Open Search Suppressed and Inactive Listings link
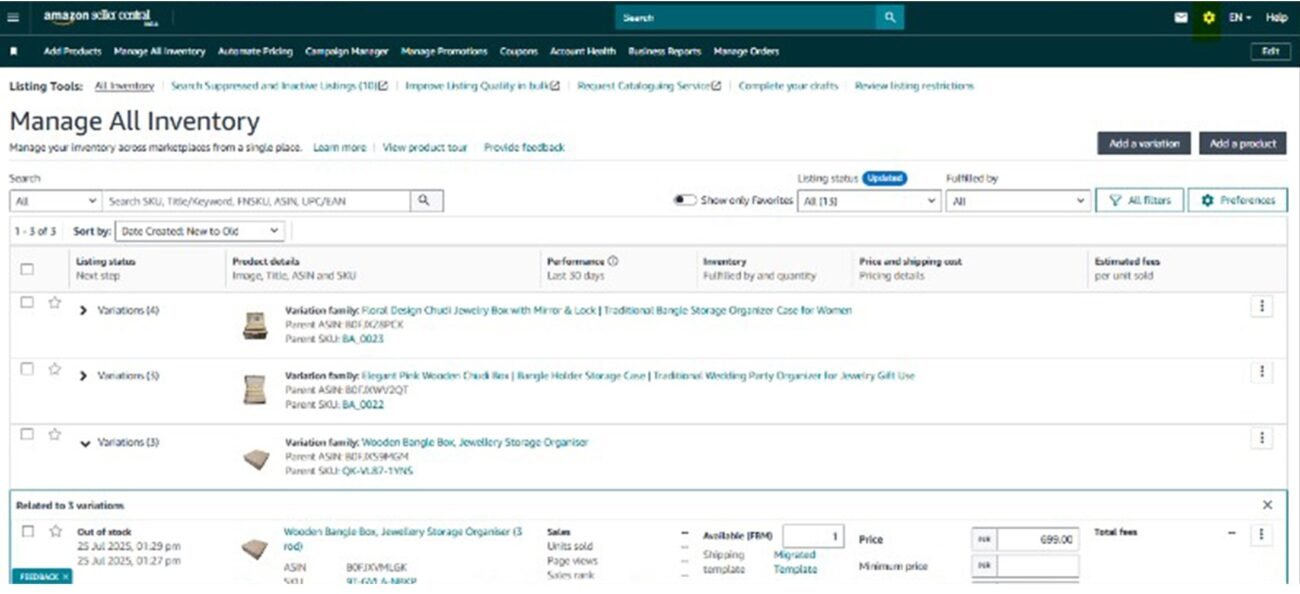The image size is (1300, 594). [279, 86]
